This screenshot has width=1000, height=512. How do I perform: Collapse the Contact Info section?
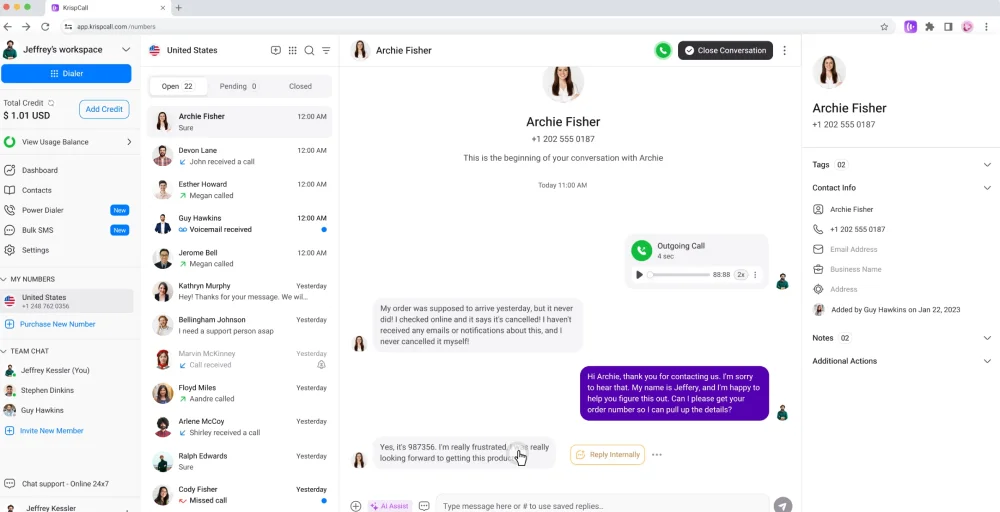pos(987,187)
